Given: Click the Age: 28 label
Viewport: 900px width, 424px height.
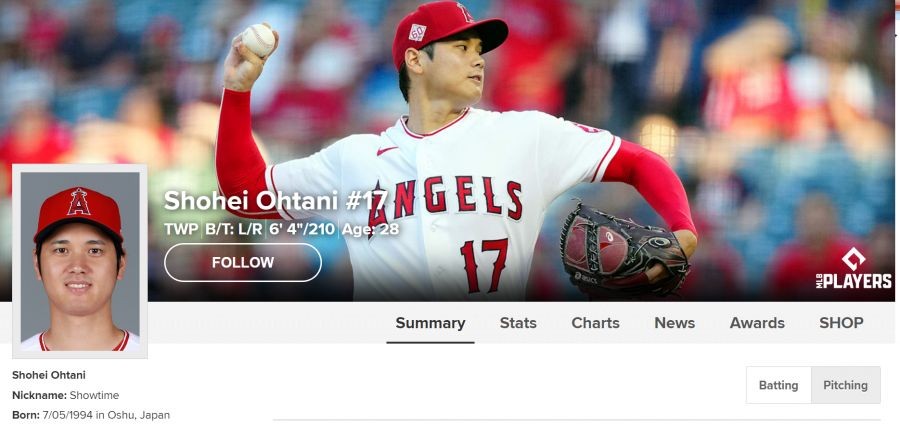Looking at the screenshot, I should click(x=370, y=229).
